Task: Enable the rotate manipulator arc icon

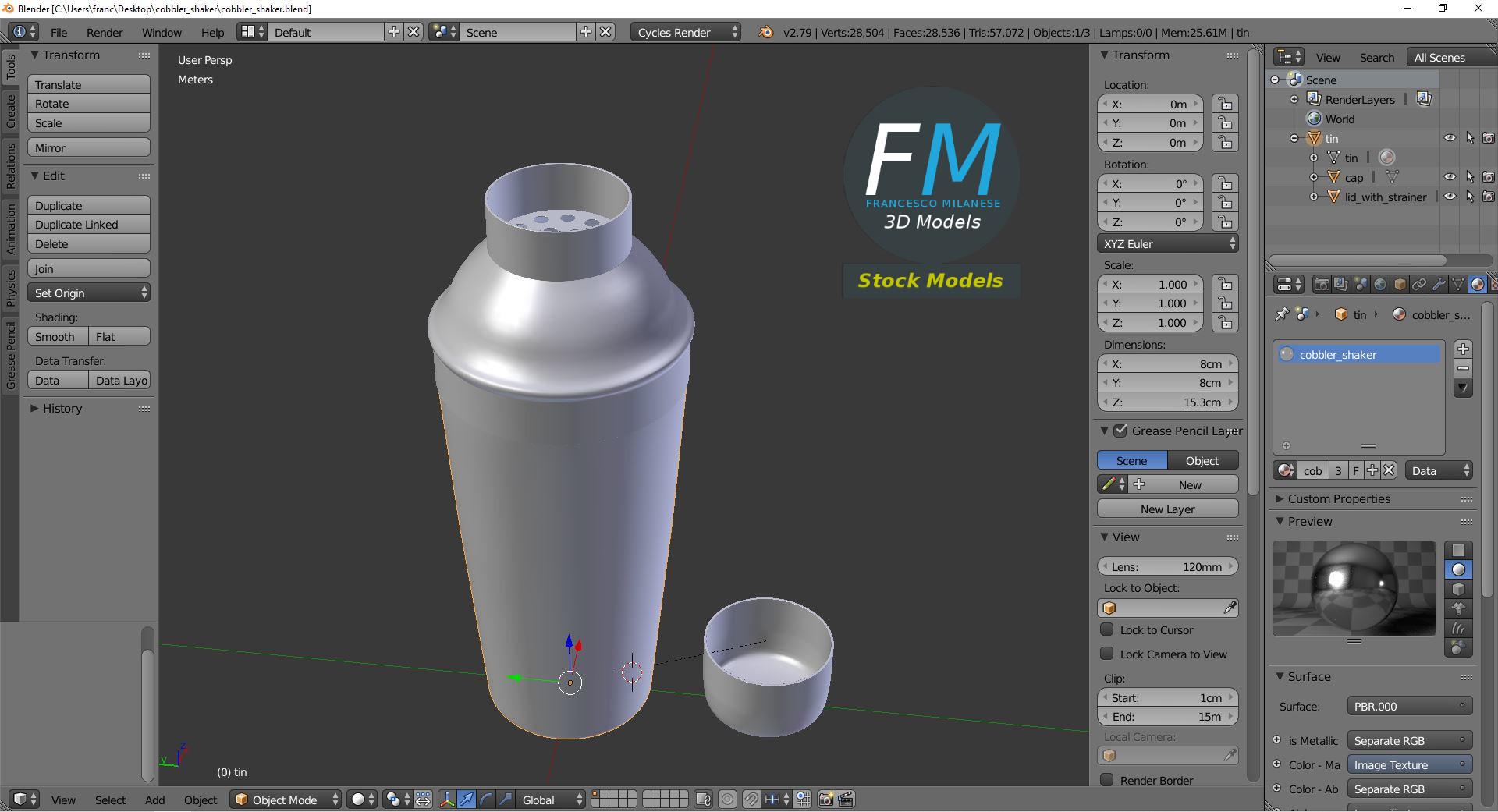Action: (x=486, y=800)
